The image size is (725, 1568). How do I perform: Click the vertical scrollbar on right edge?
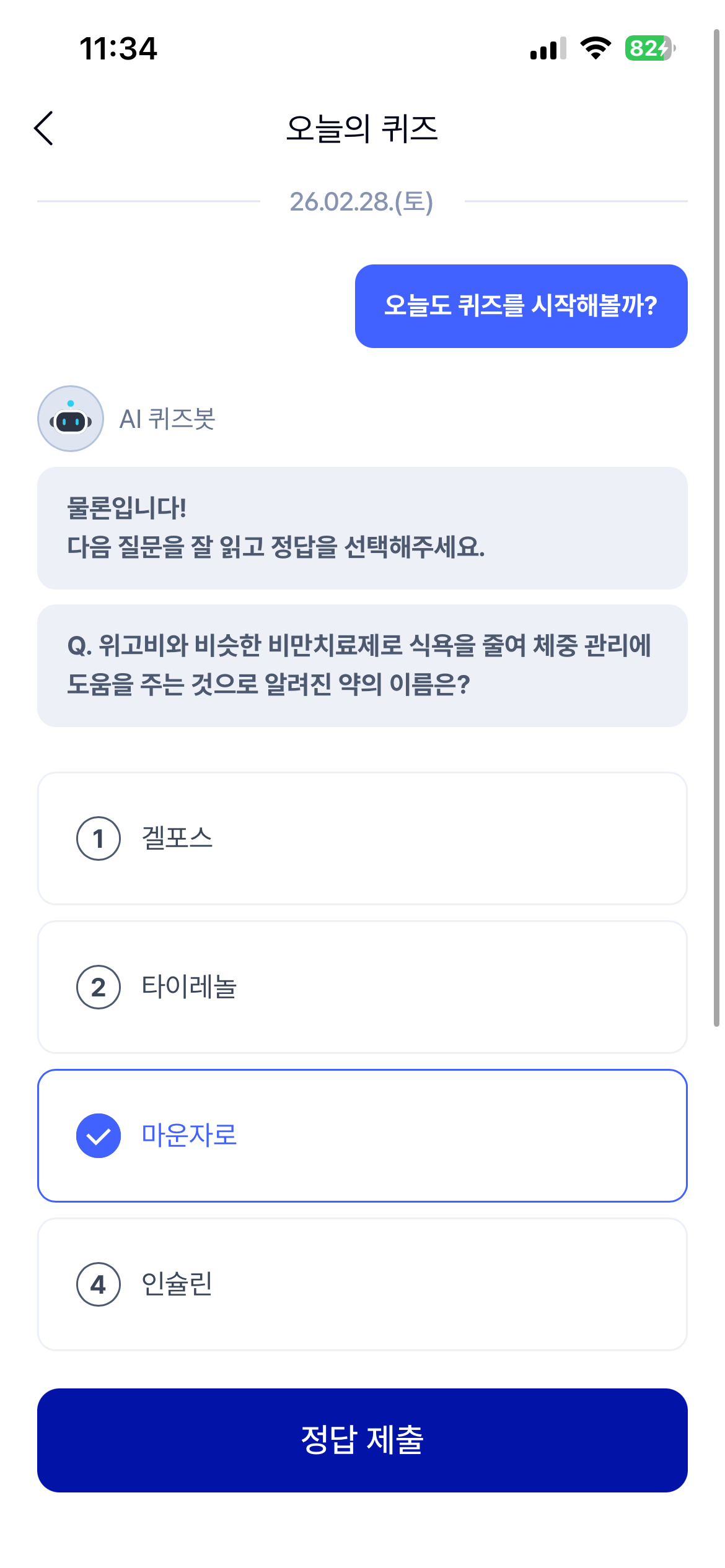(716, 526)
